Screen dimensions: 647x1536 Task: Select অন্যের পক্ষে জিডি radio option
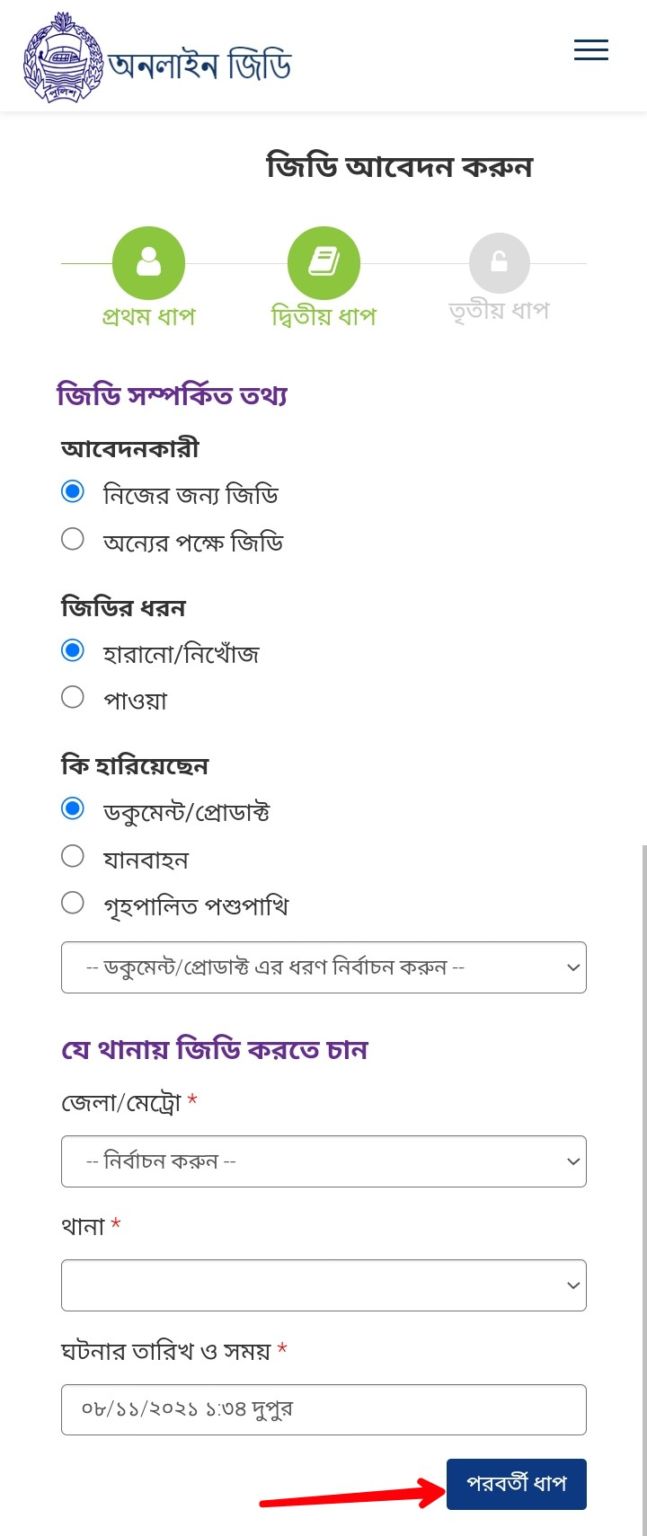pos(72,540)
